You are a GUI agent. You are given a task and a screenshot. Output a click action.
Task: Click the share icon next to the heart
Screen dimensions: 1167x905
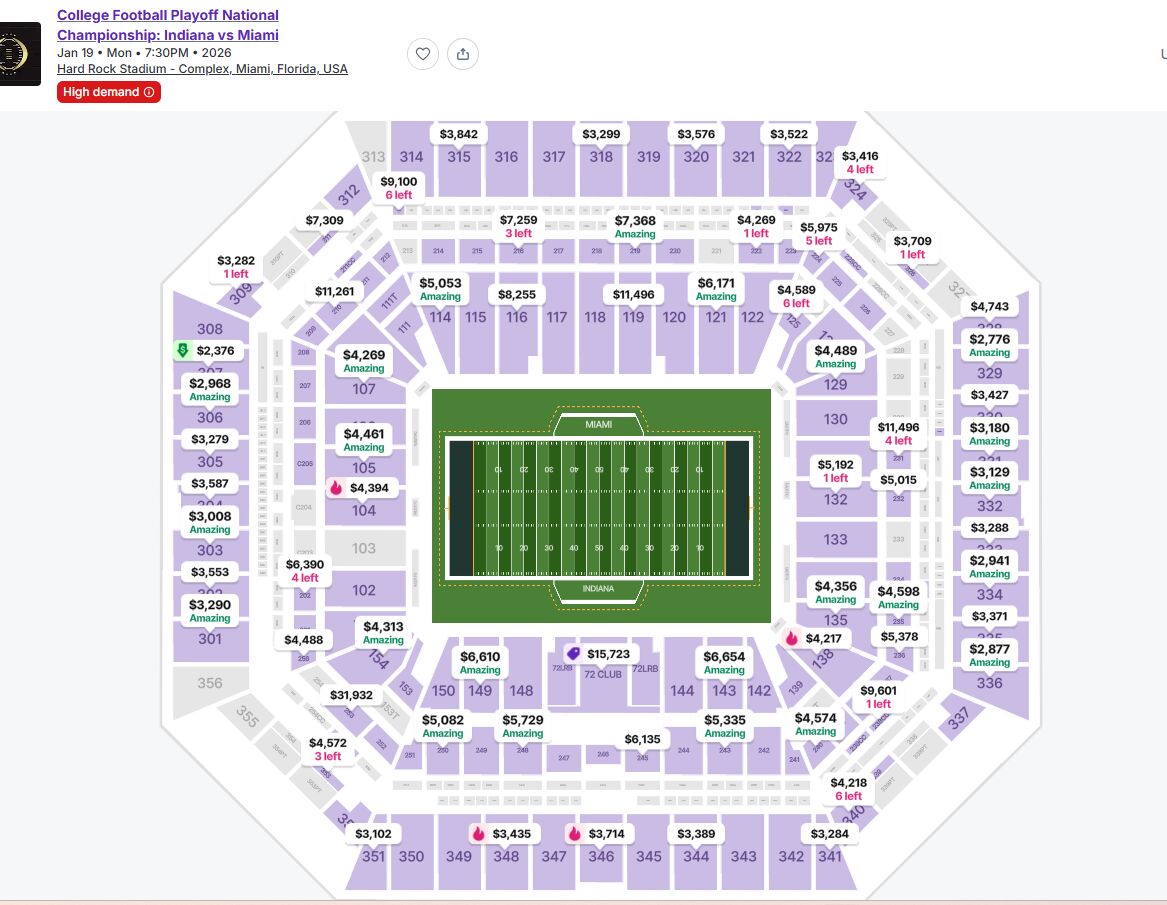coord(462,54)
